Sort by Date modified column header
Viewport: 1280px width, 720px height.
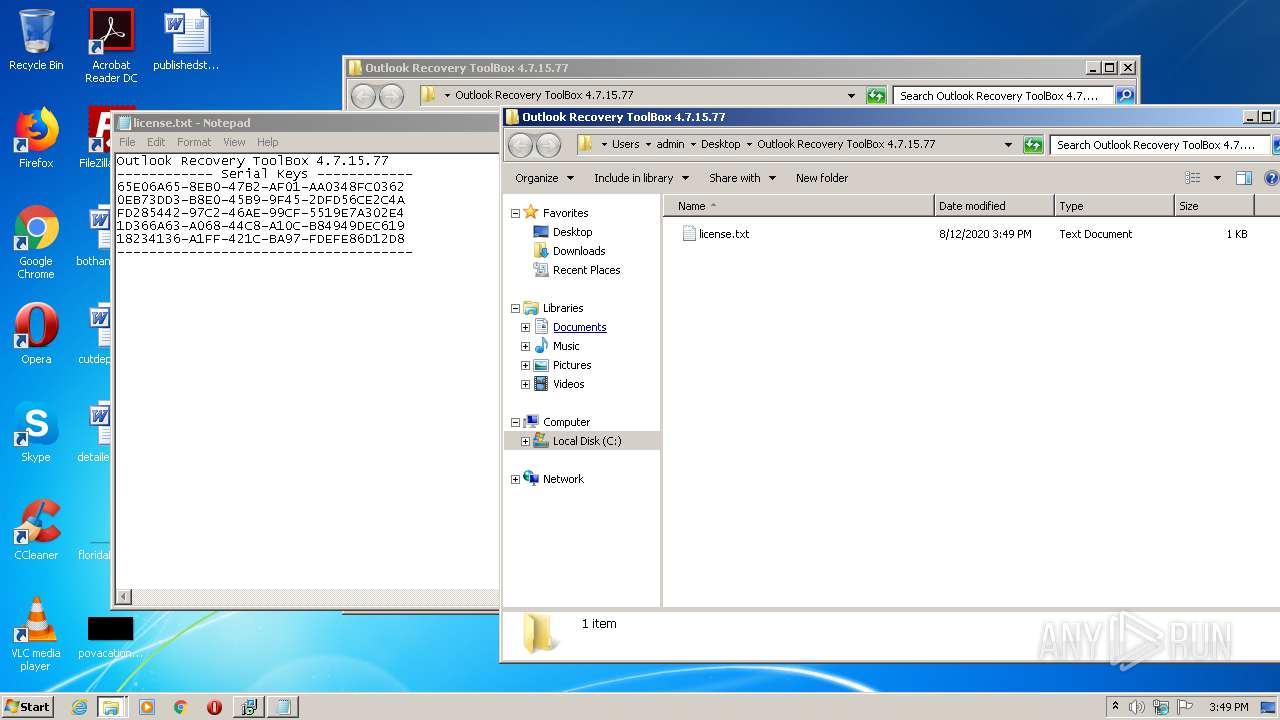(994, 206)
